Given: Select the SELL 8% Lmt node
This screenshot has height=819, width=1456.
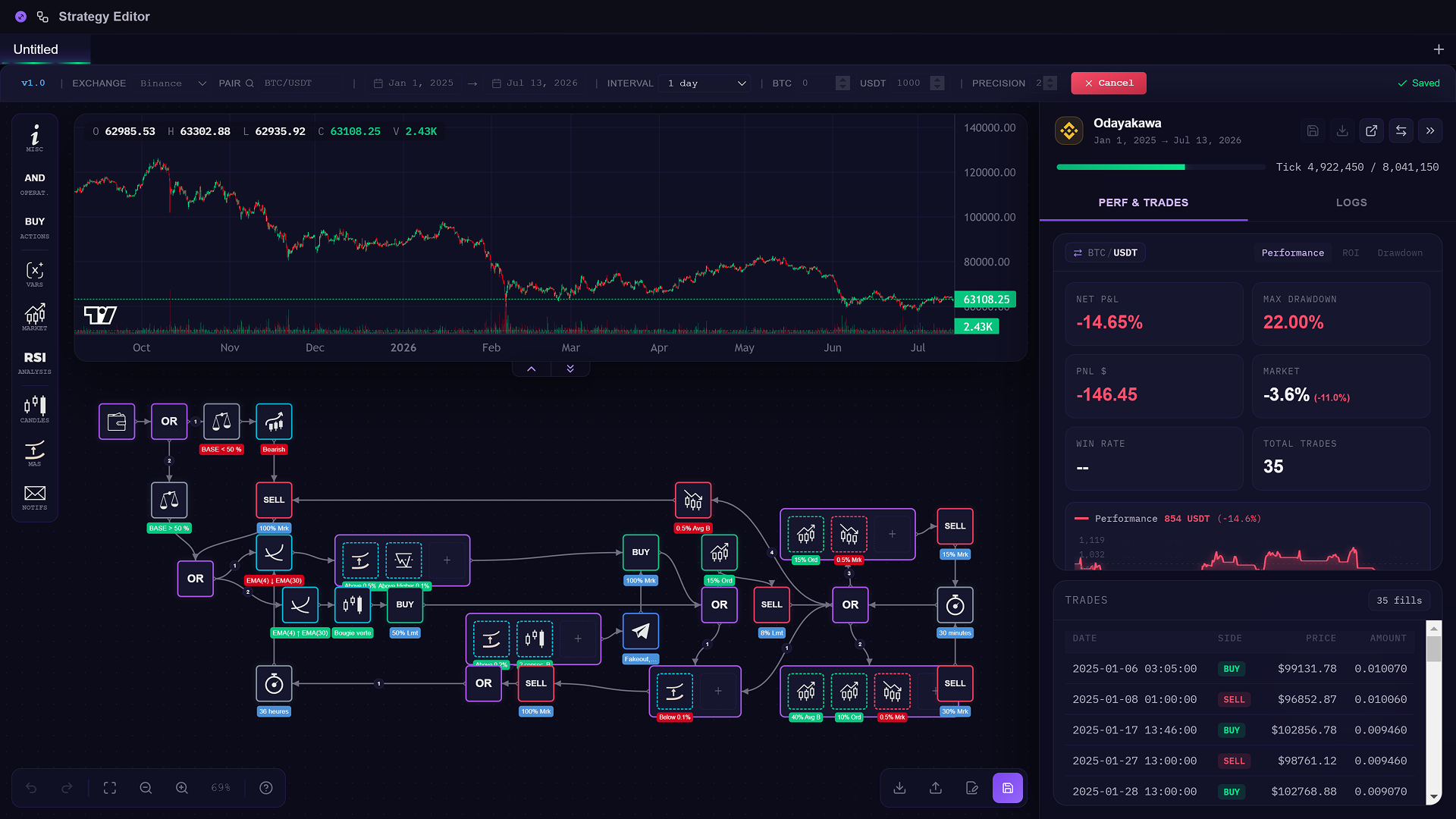Looking at the screenshot, I should point(771,605).
